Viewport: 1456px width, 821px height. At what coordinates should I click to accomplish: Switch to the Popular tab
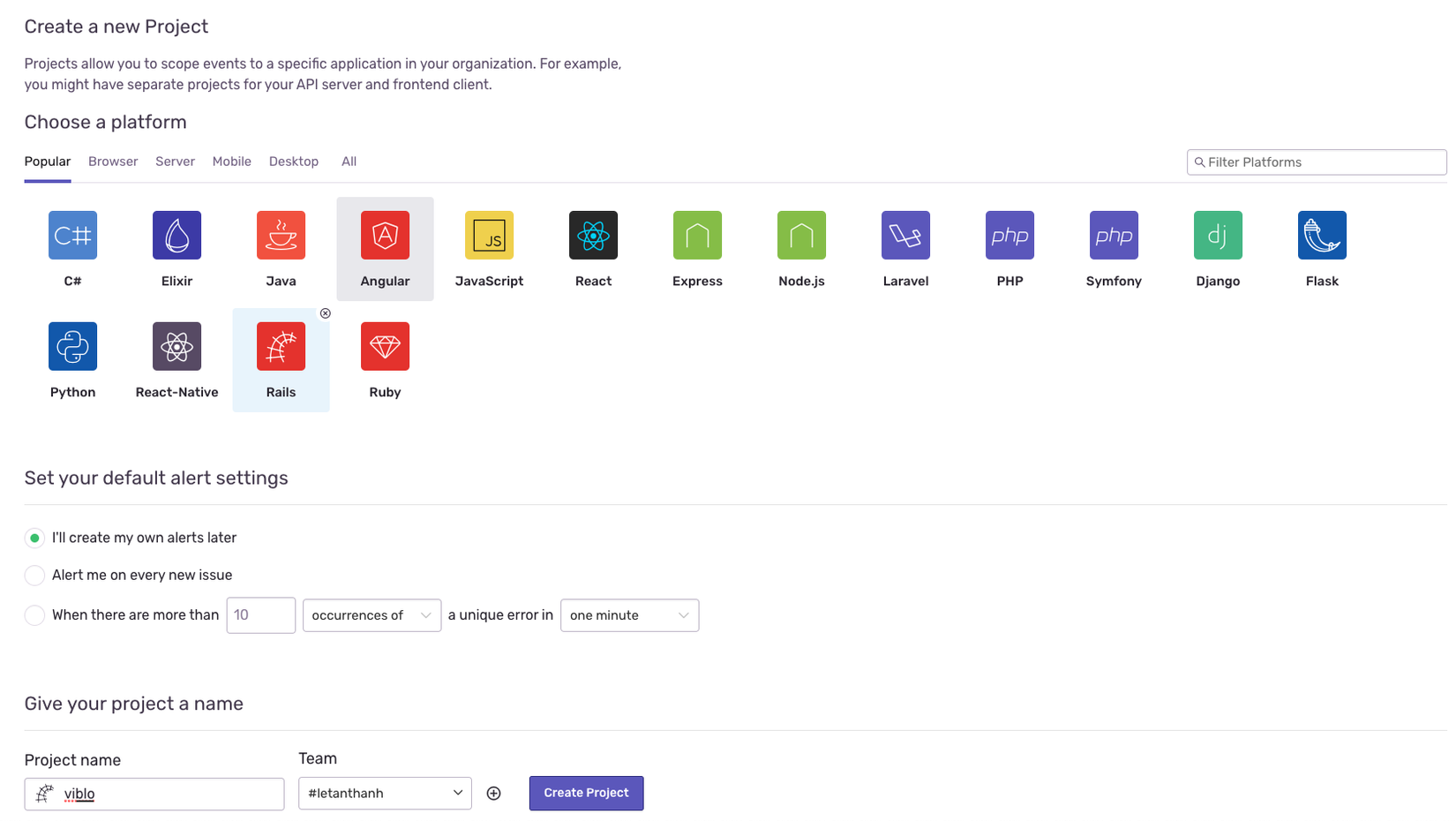48,162
